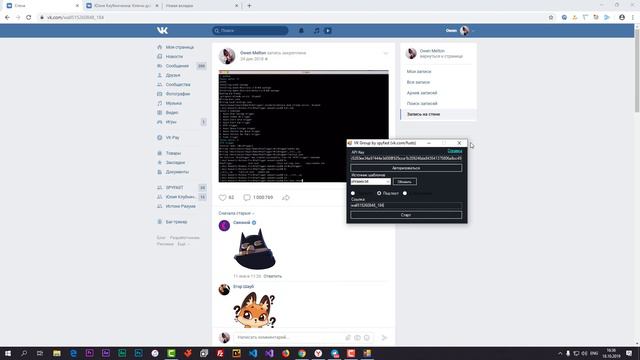Switch to the second browser tab

coord(122,6)
